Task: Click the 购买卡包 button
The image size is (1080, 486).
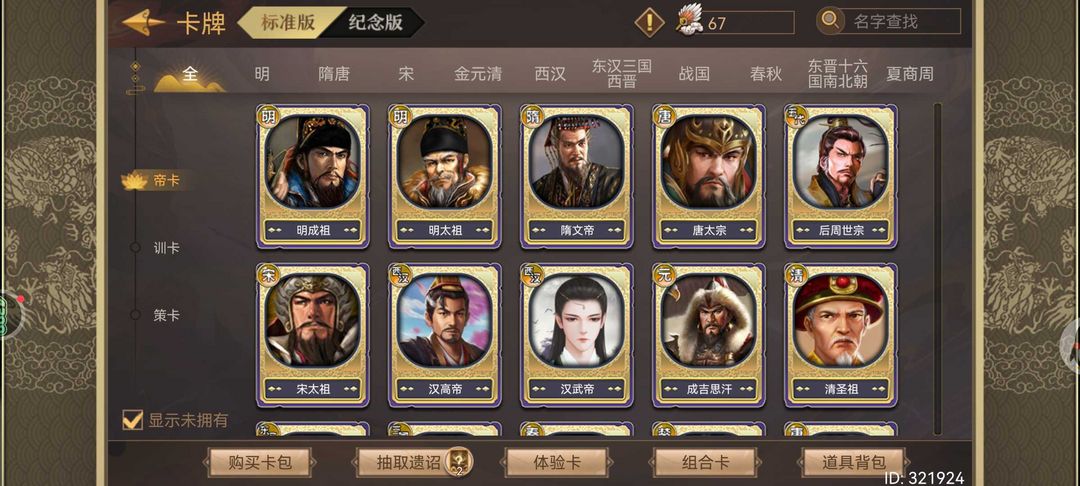Action: tap(260, 462)
